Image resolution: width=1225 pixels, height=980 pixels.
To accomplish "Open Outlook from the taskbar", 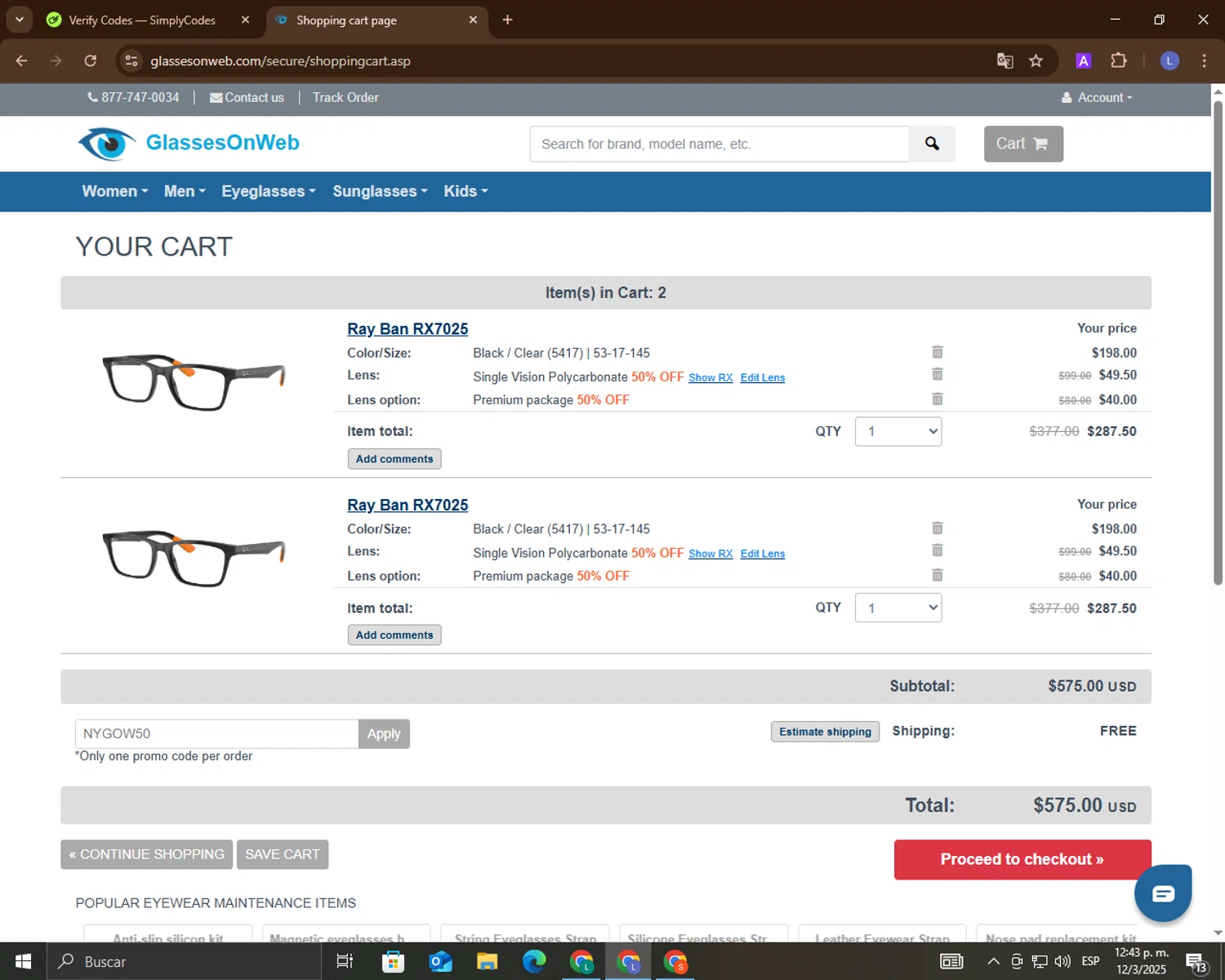I will tap(440, 961).
